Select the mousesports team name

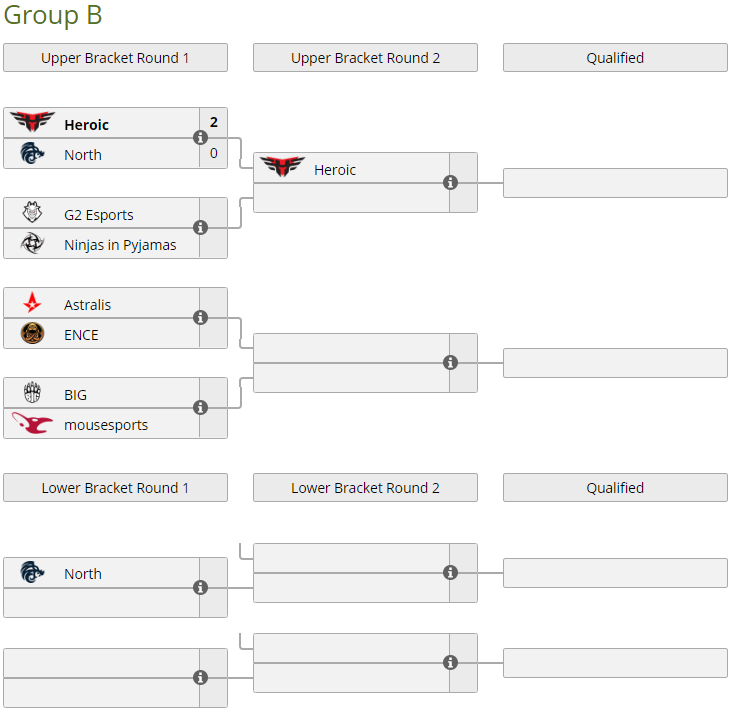coord(106,425)
